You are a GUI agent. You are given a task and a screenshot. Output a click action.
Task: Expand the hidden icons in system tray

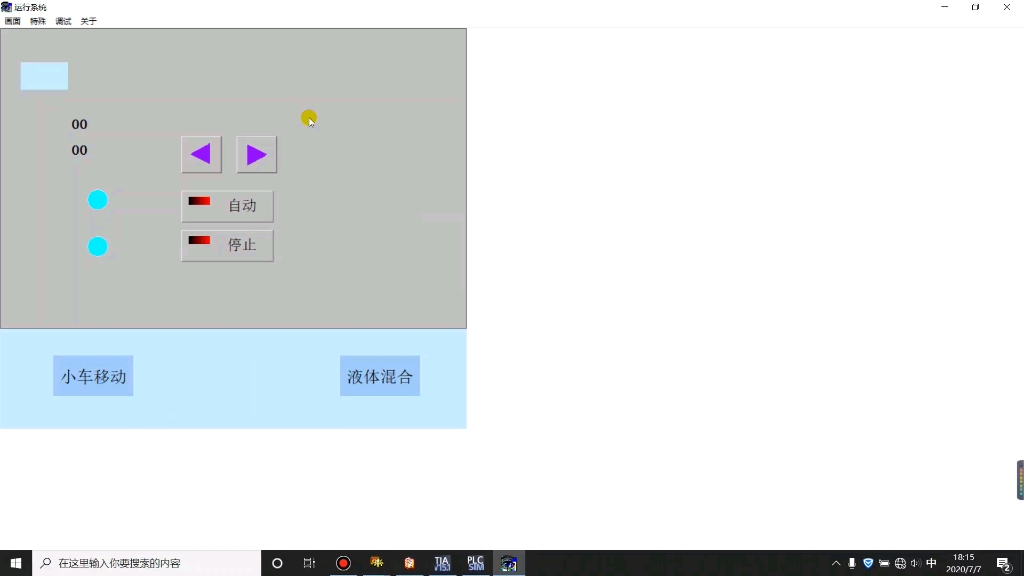point(836,563)
